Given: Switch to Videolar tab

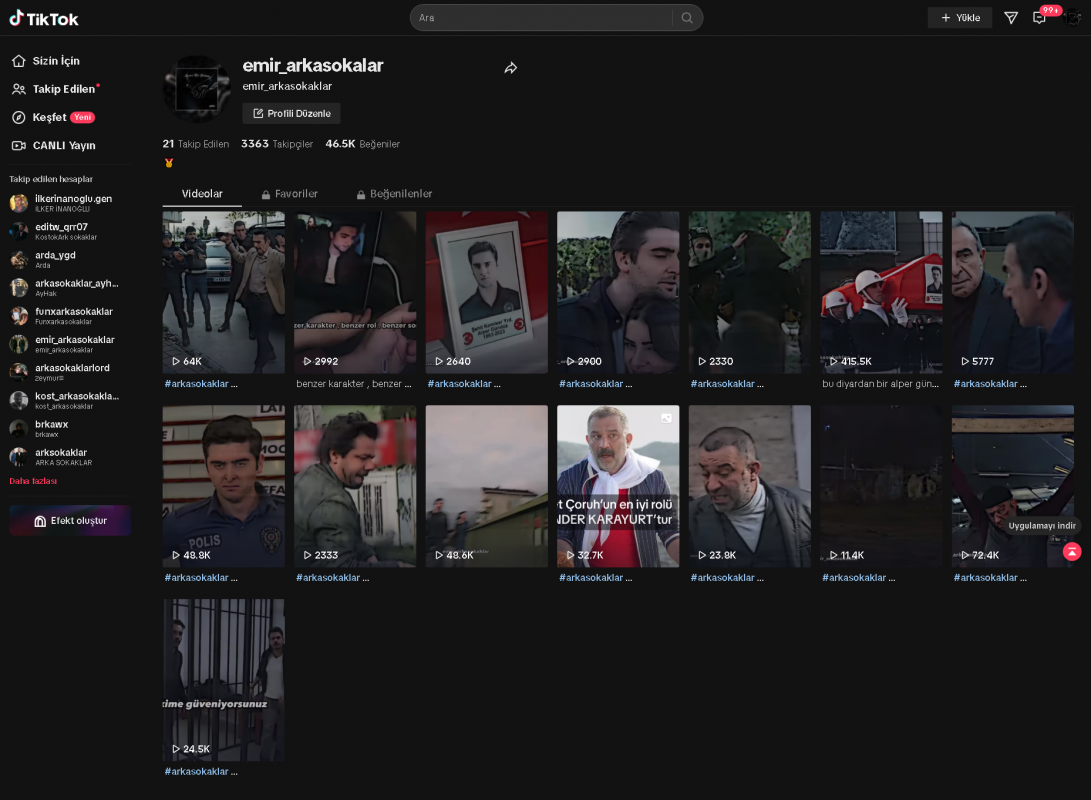Looking at the screenshot, I should pos(202,194).
